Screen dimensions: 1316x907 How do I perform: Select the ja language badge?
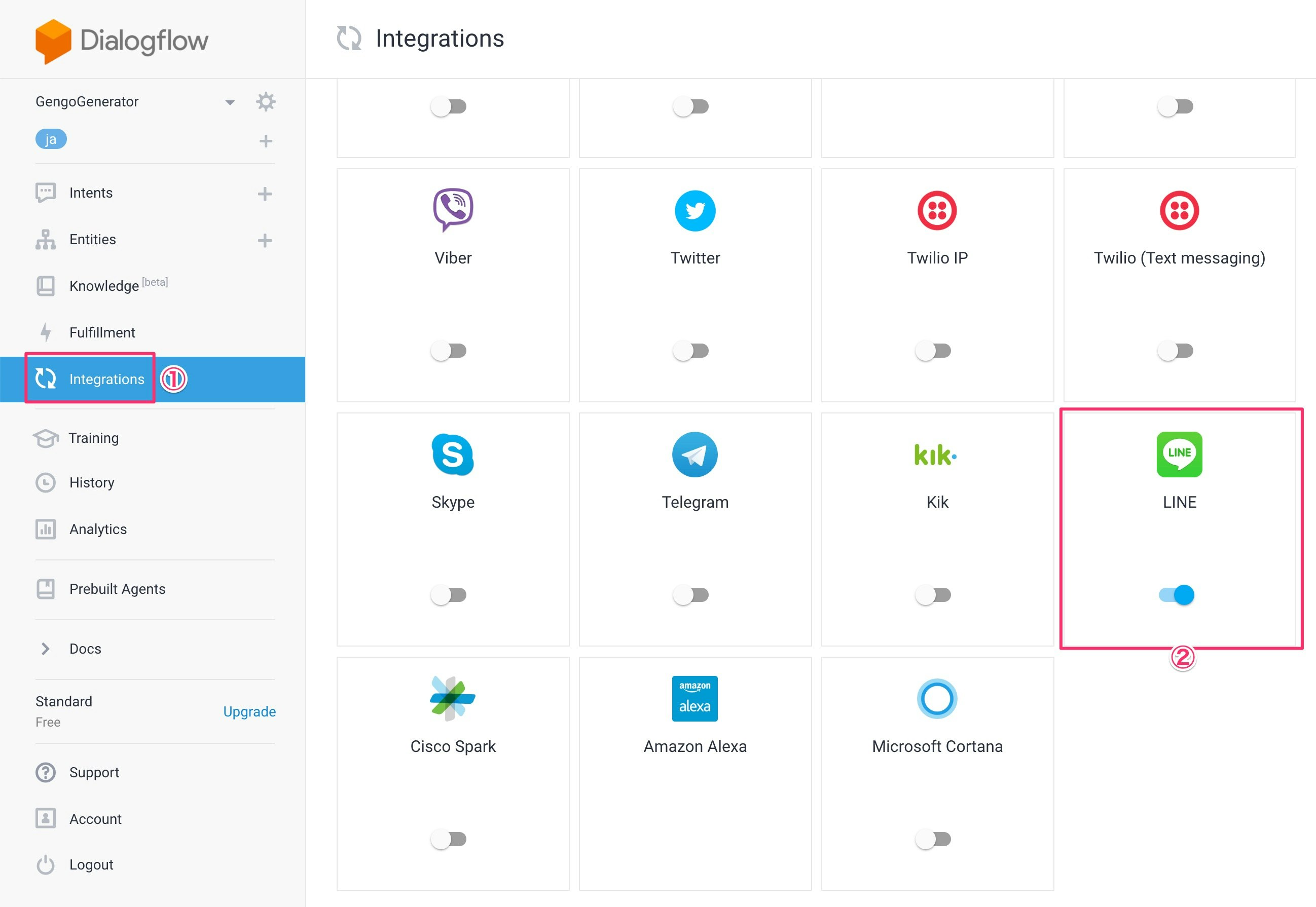pyautogui.click(x=51, y=139)
